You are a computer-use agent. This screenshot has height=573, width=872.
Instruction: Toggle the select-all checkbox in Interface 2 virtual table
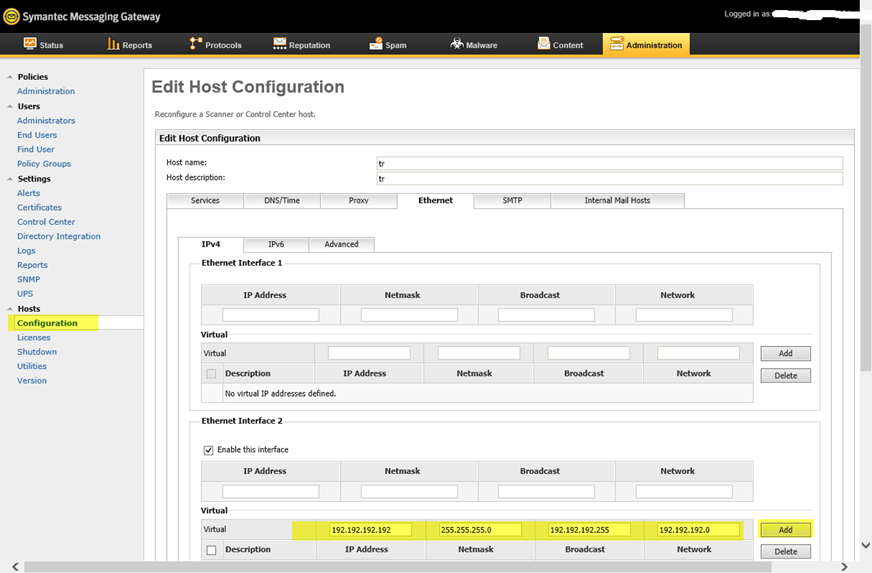coord(211,550)
